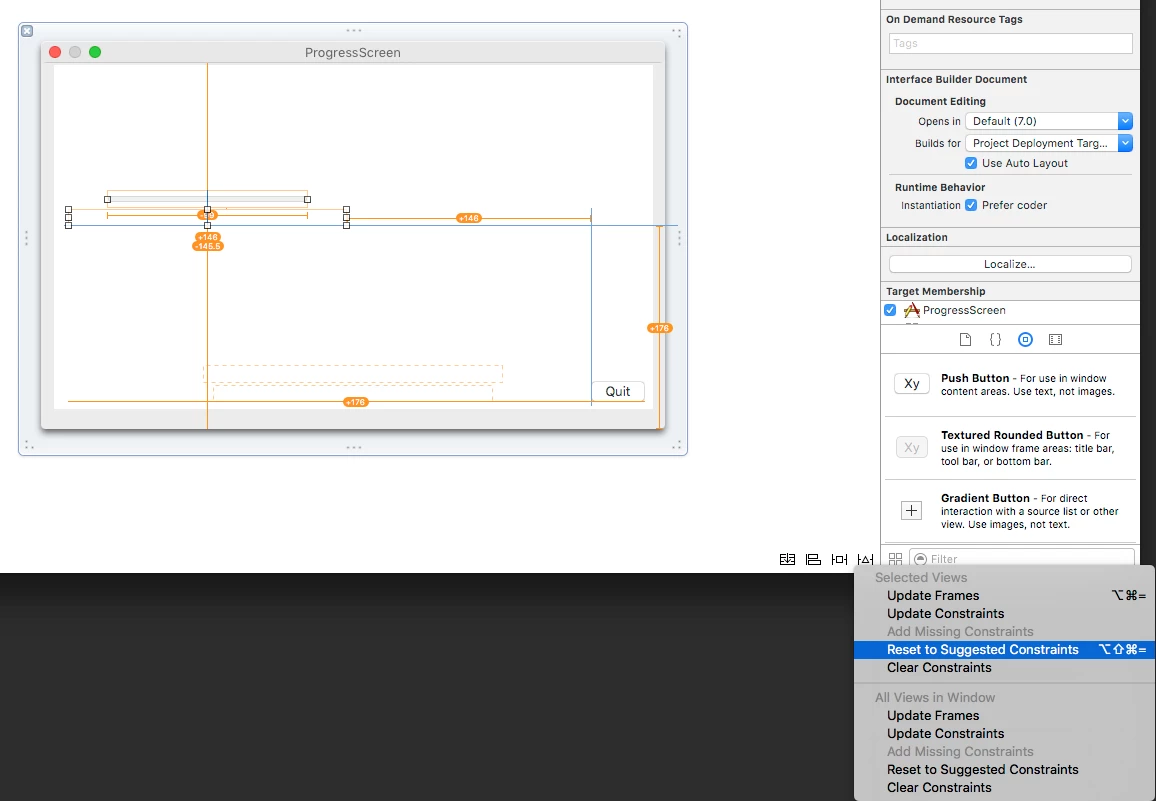
Task: Show the Code Snippet library braces icon
Action: click(995, 339)
